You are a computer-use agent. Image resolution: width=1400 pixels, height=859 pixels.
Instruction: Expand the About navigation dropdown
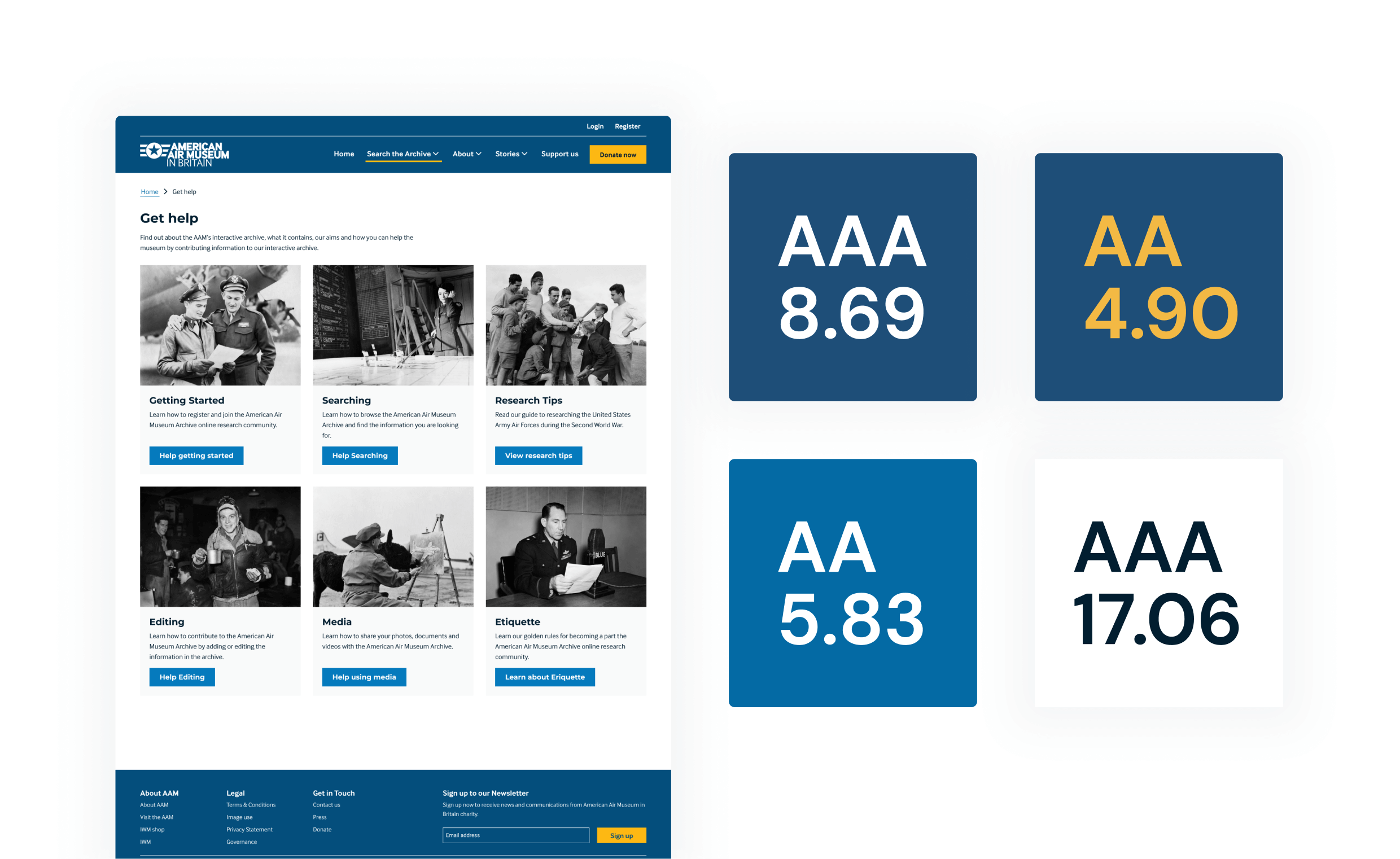tap(465, 154)
